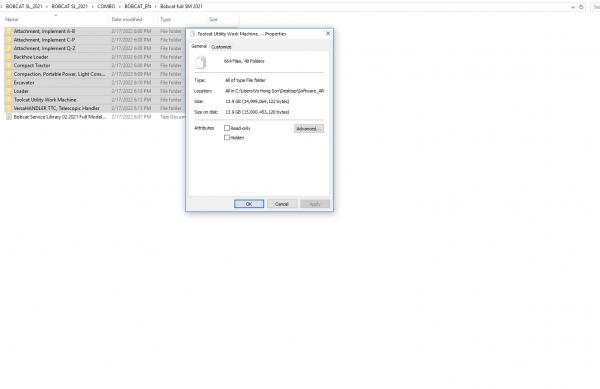This screenshot has height=389, width=600.
Task: Click the Backhoe Loader folder icon
Action: (9, 57)
